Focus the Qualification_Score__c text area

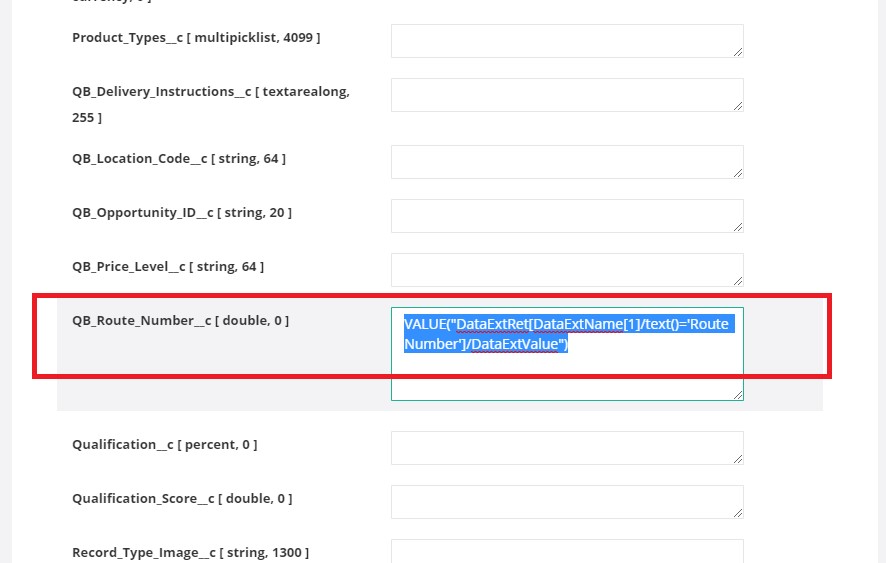(x=566, y=502)
